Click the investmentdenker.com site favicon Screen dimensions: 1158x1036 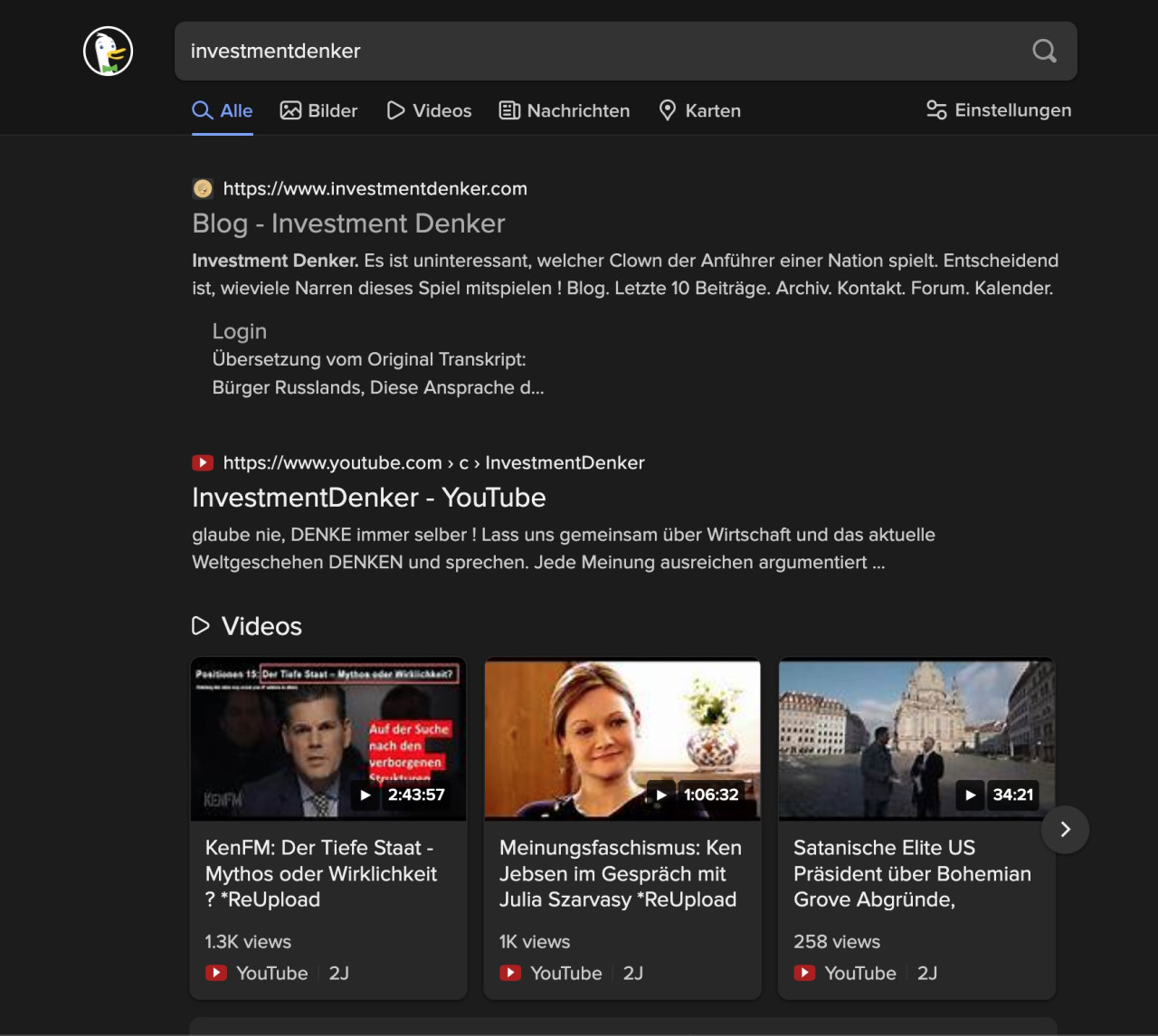203,188
